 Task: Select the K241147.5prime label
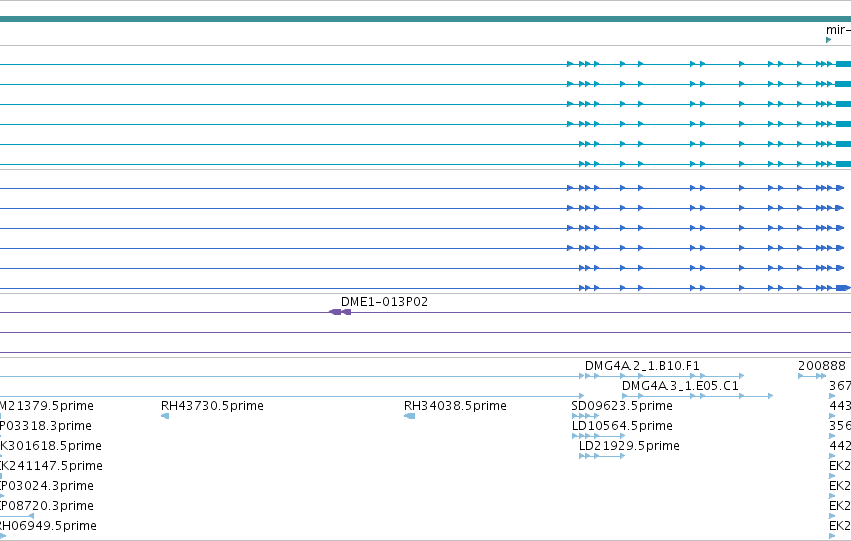52,466
